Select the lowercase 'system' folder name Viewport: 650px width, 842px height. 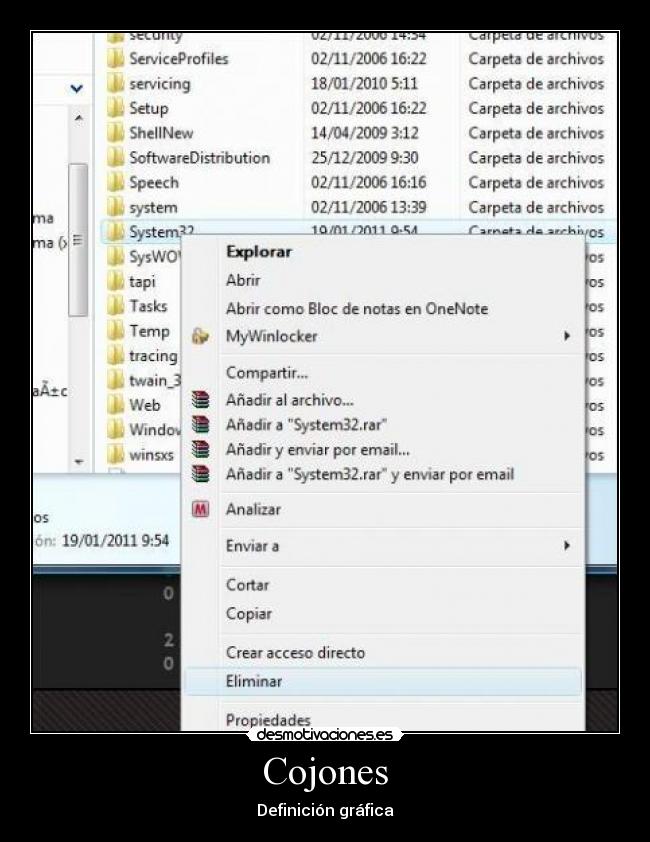pos(153,208)
